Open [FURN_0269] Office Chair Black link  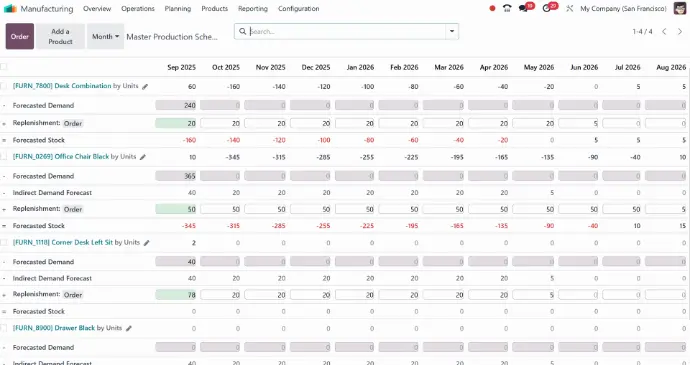(61, 156)
